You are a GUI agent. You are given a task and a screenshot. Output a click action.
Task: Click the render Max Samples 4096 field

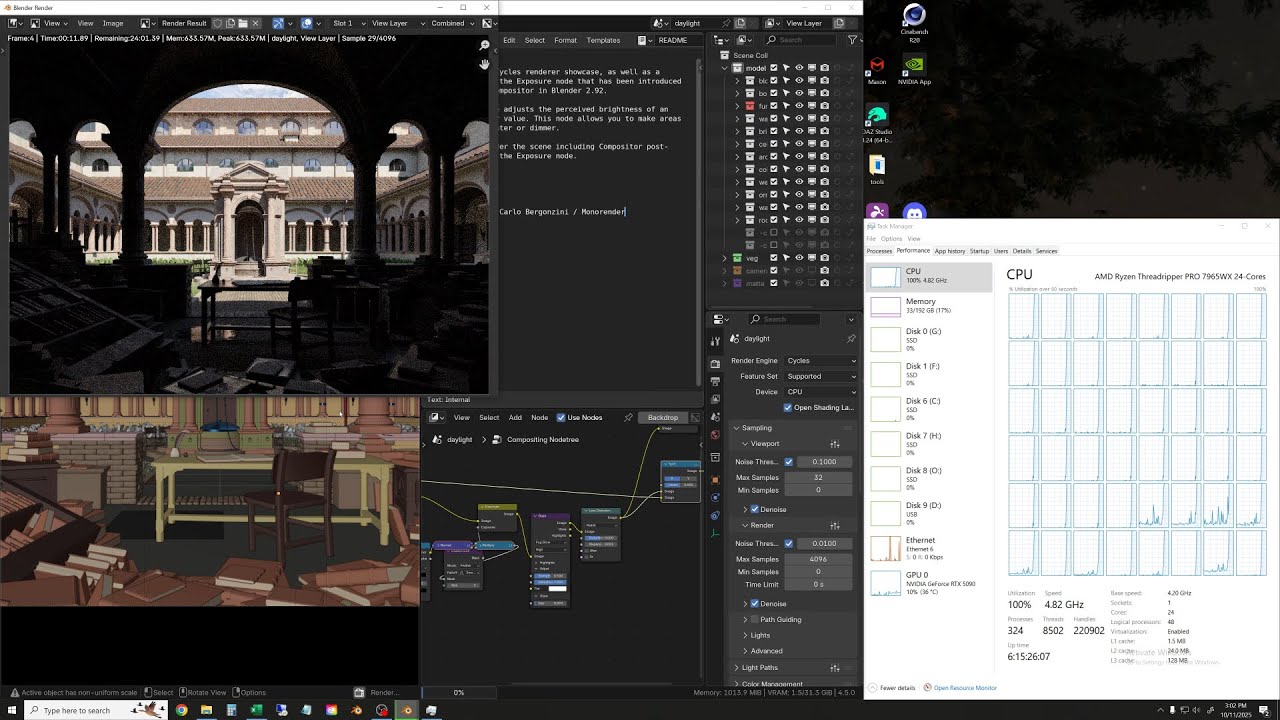(x=818, y=559)
